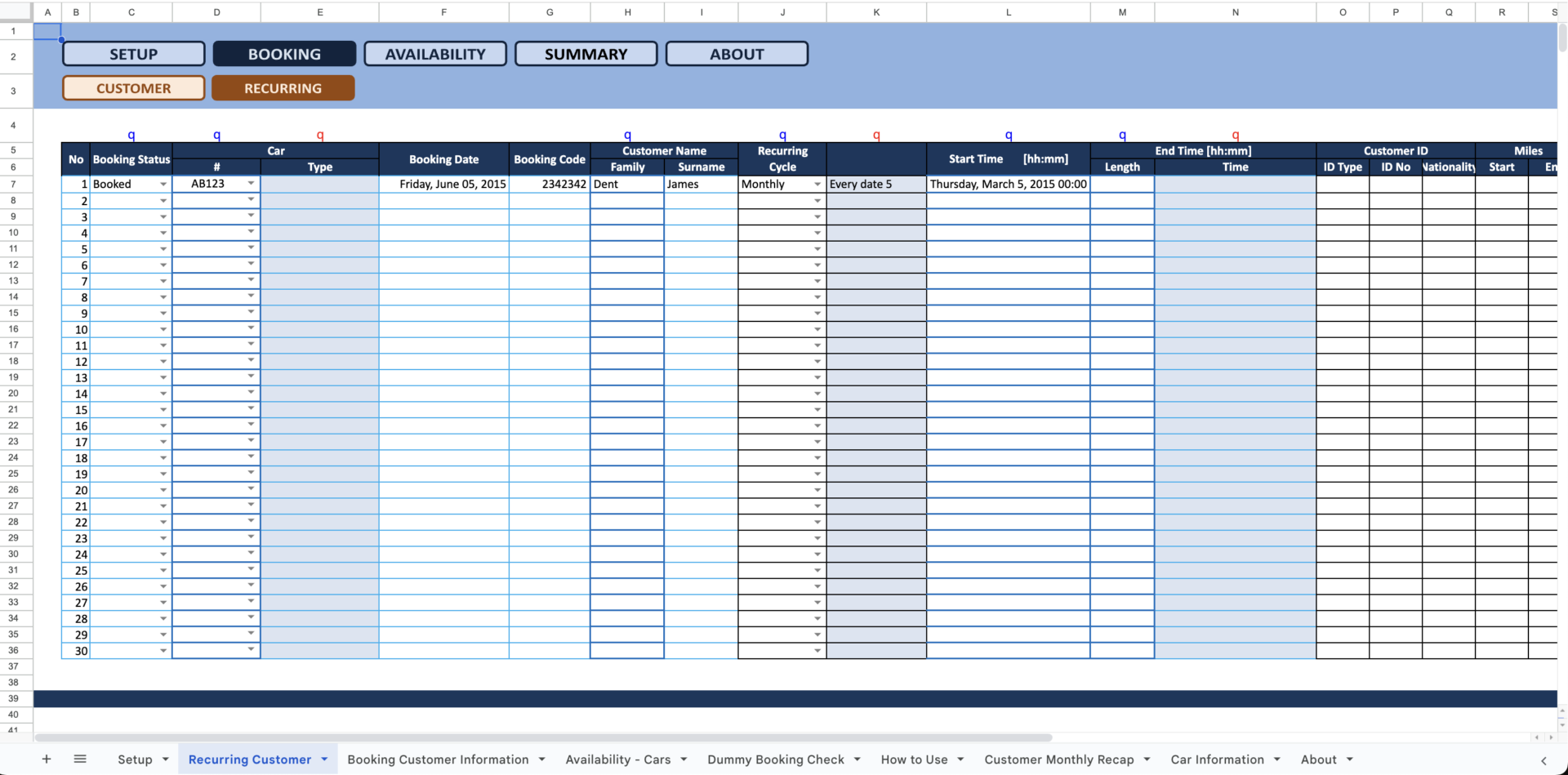Open the car number dropdown showing AB123

(251, 184)
